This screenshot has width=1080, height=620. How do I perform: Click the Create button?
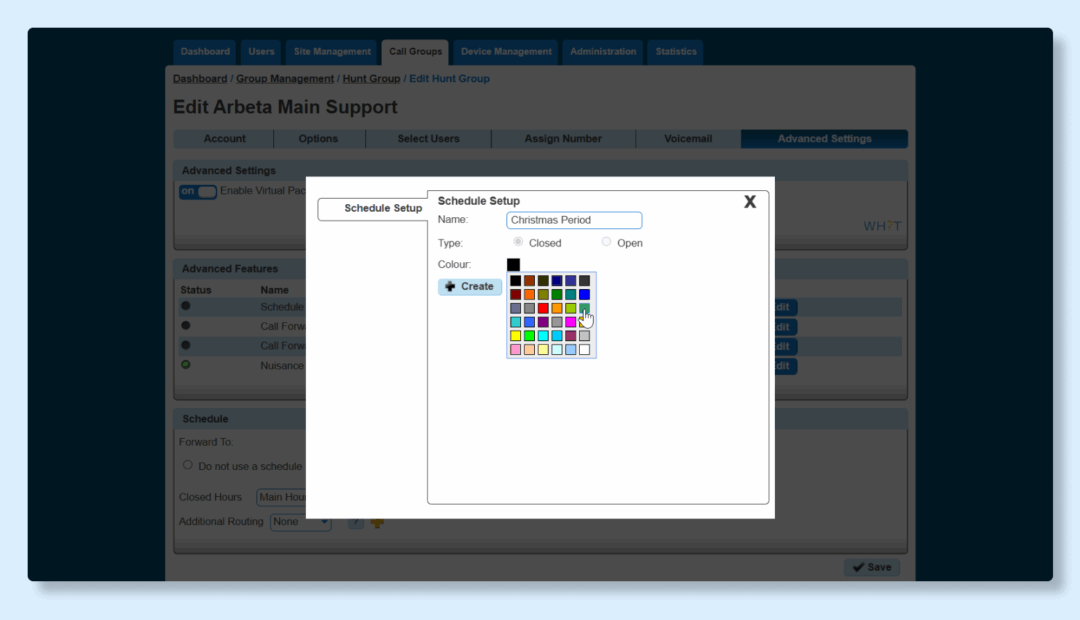tap(470, 287)
